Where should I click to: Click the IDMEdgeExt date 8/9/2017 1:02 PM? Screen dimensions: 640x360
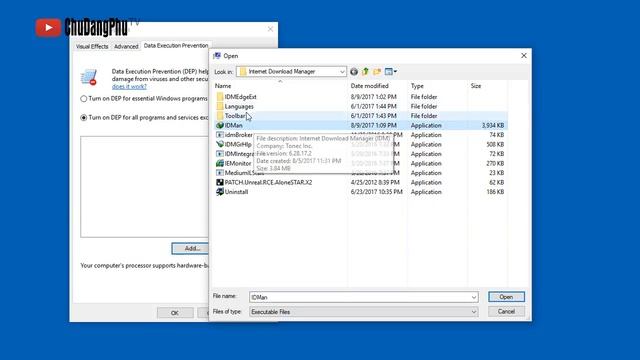[373, 97]
